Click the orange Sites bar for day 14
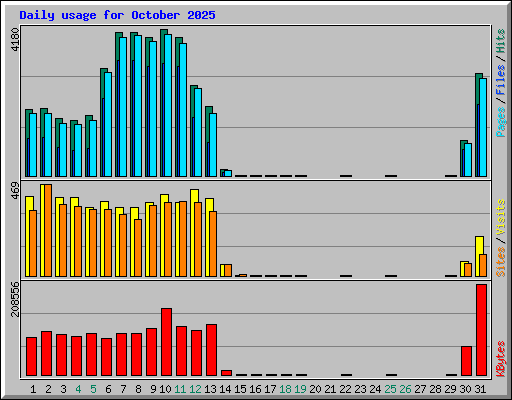The image size is (512, 400). pyautogui.click(x=228, y=270)
